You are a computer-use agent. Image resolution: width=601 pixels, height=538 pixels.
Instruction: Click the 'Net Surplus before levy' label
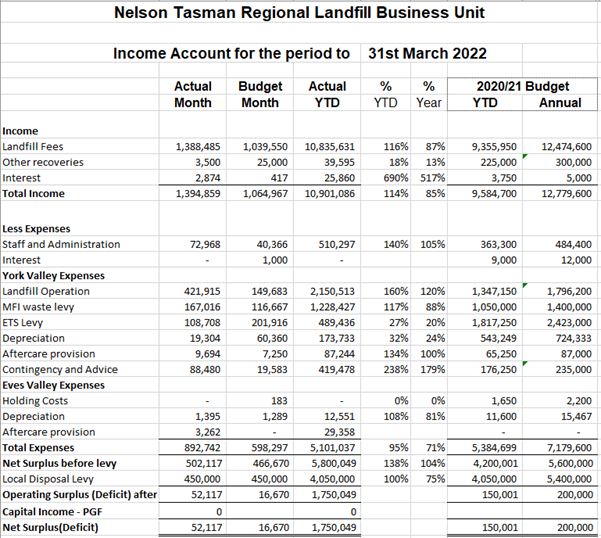pos(59,464)
